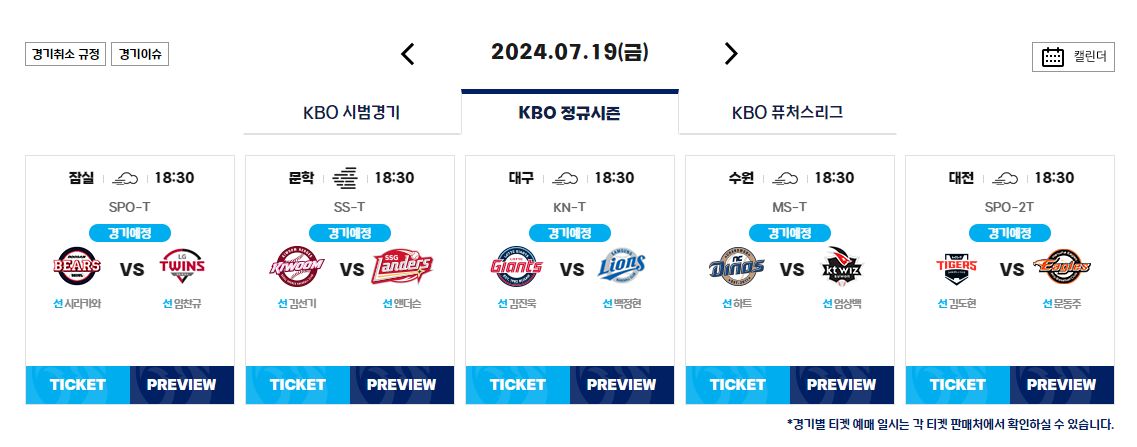Viewport: 1137px width, 447px height.
Task: Open 경기취소 규정 button
Action: tap(65, 54)
